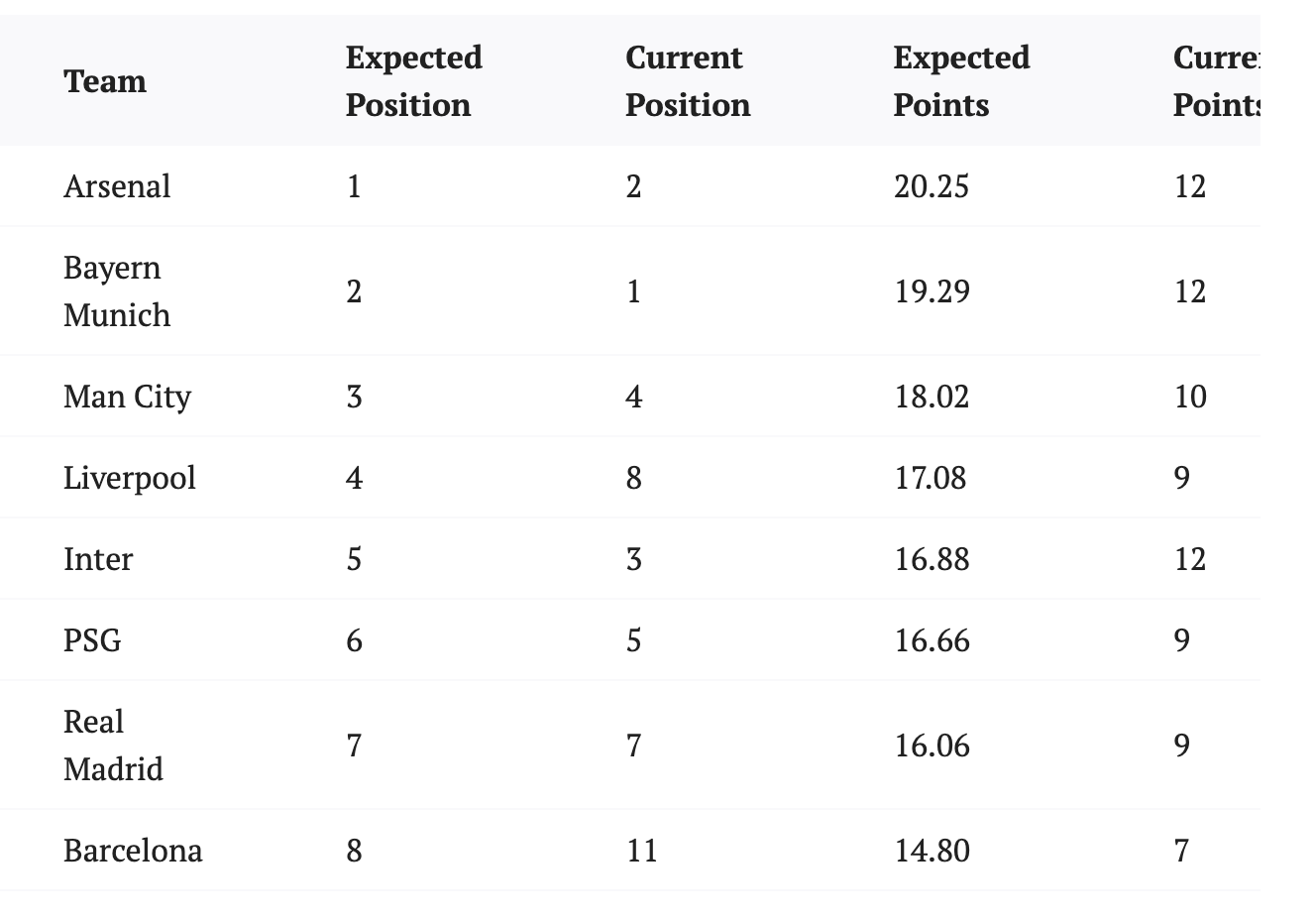This screenshot has height=920, width=1316.
Task: Select the PSG team name cell
Action: click(x=92, y=640)
